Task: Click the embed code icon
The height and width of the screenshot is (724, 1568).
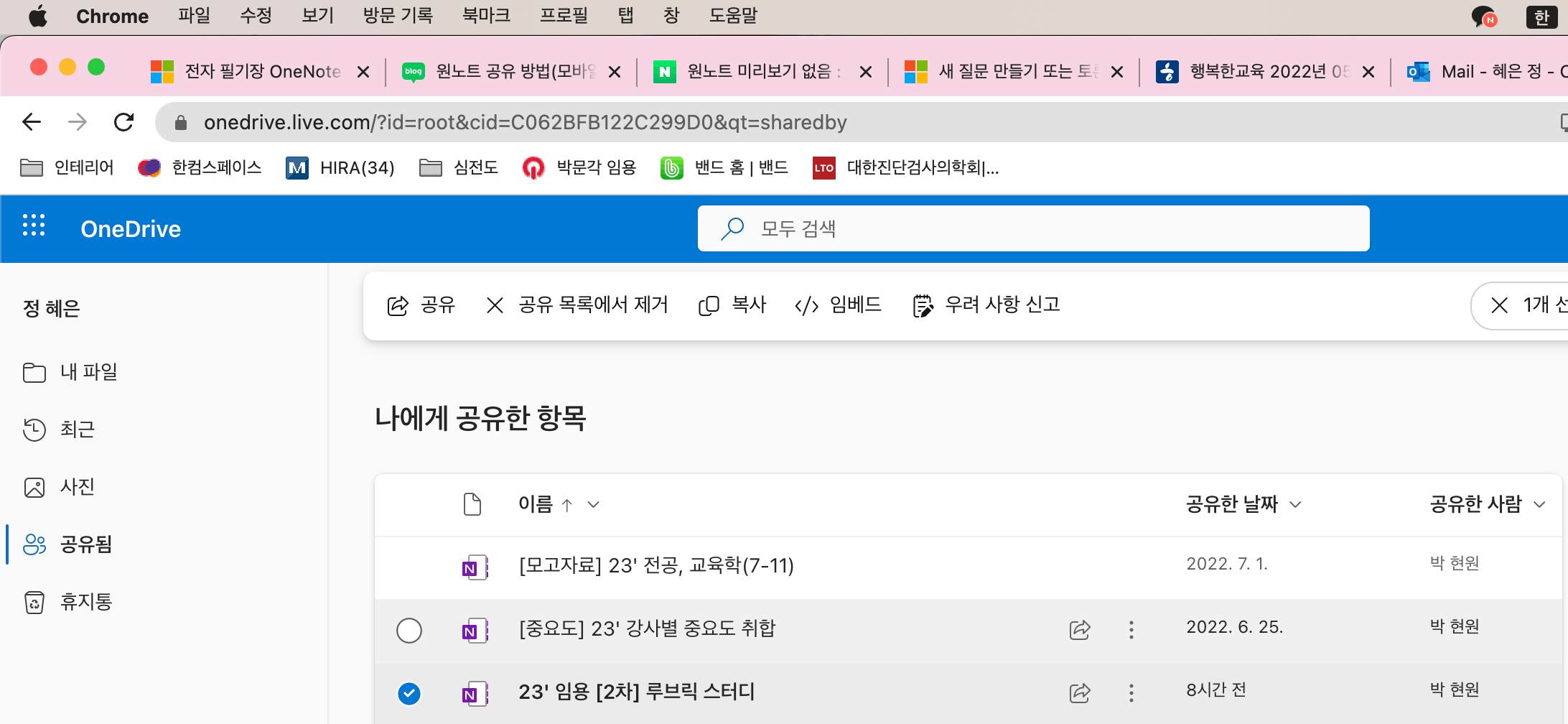Action: [x=807, y=305]
